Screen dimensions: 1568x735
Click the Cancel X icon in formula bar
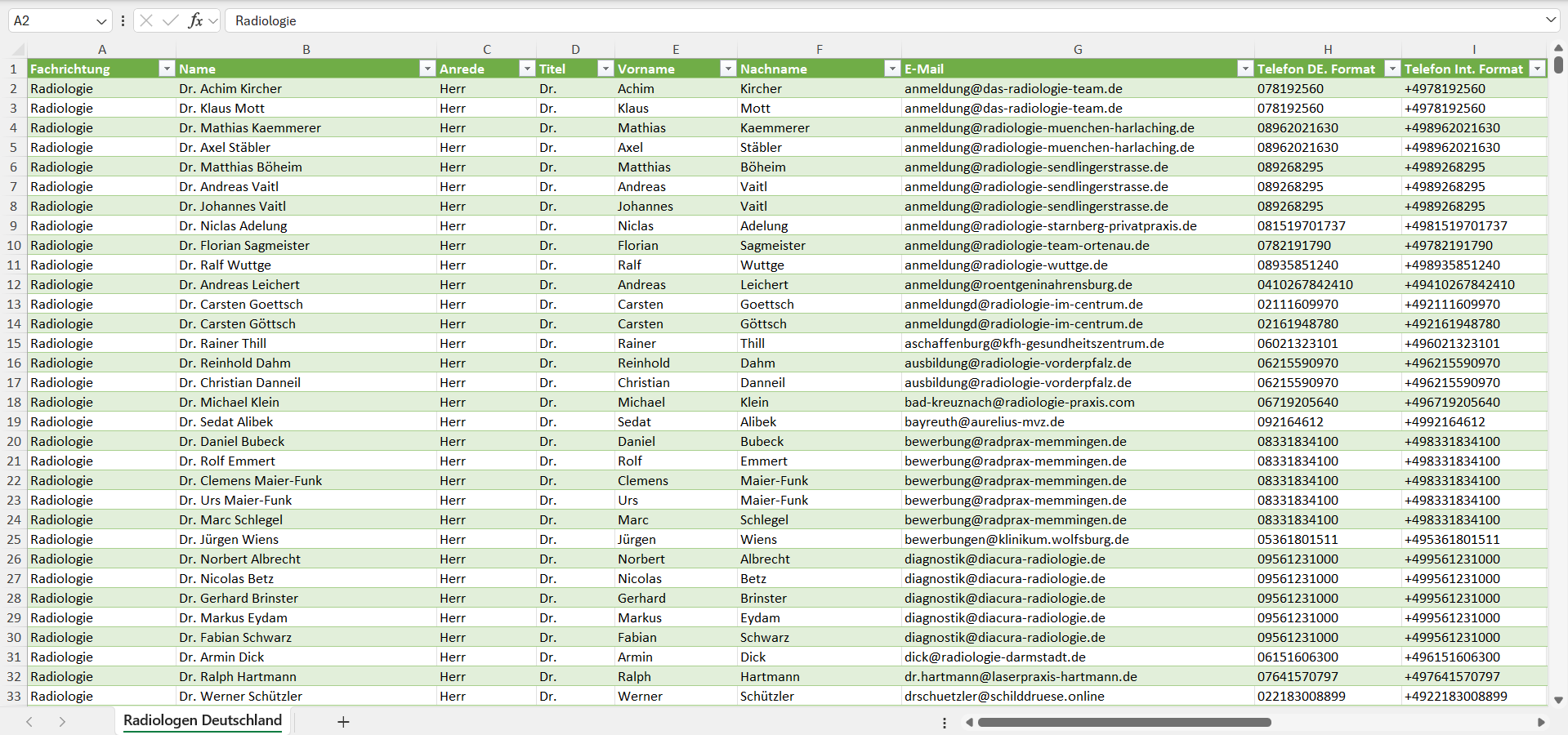coord(146,20)
